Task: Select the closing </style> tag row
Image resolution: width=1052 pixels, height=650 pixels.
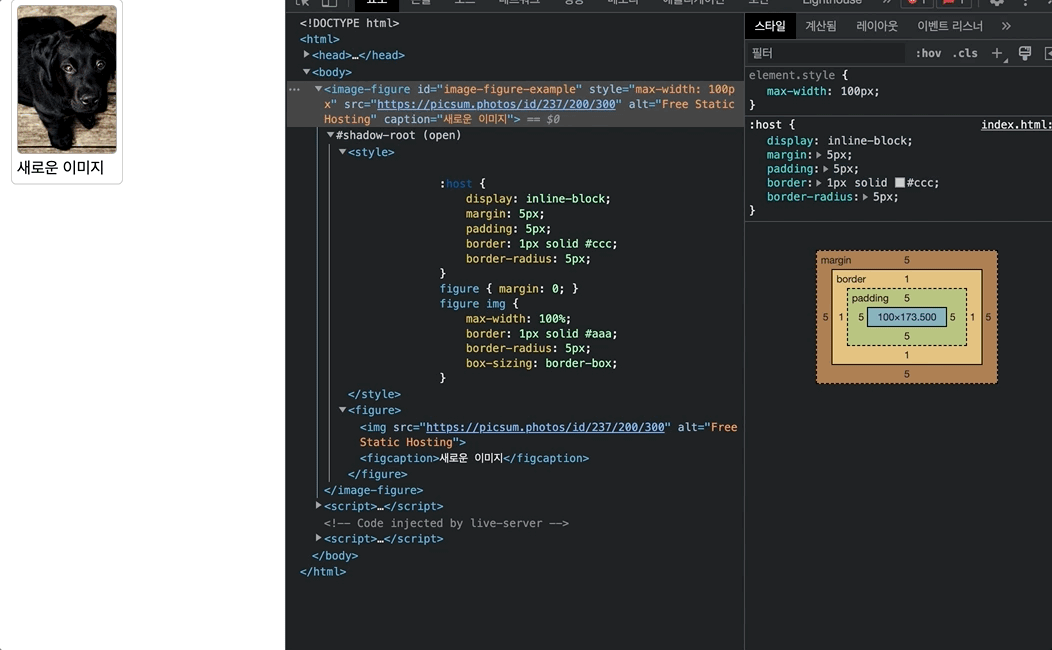Action: coord(374,394)
